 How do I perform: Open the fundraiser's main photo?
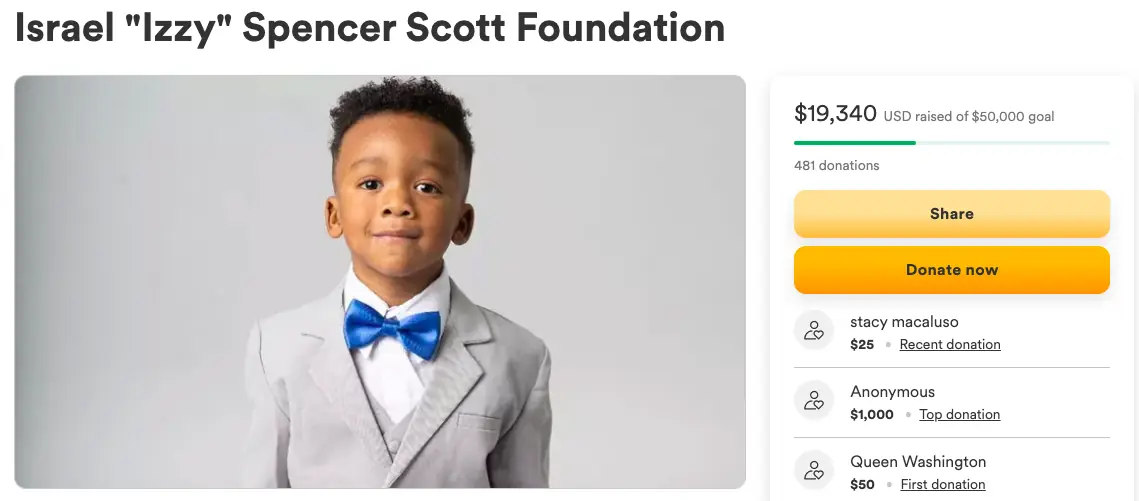[380, 282]
